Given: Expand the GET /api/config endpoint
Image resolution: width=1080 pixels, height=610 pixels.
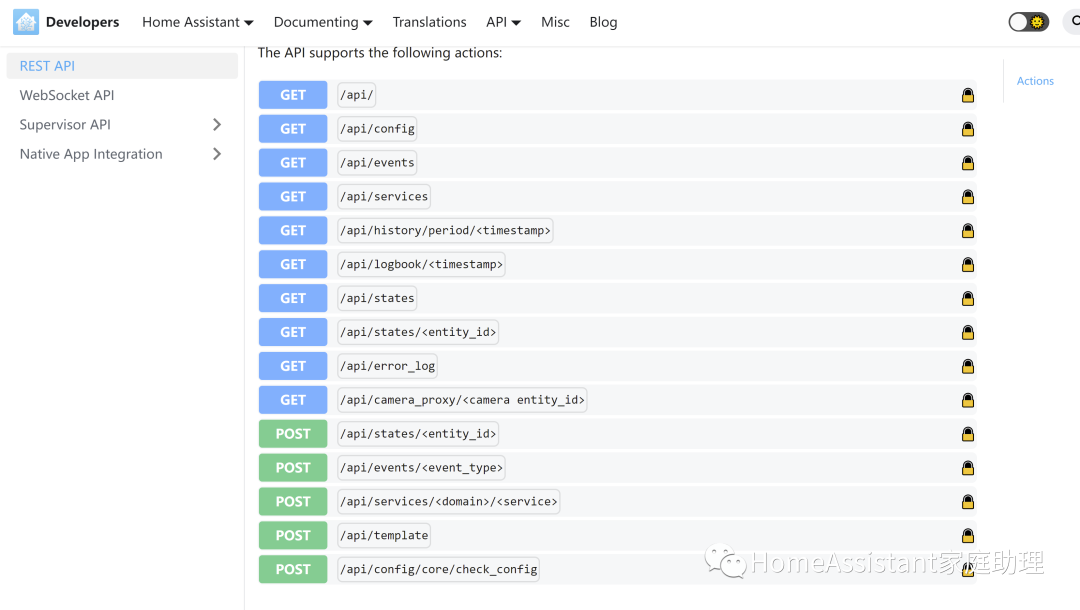Looking at the screenshot, I should [617, 129].
